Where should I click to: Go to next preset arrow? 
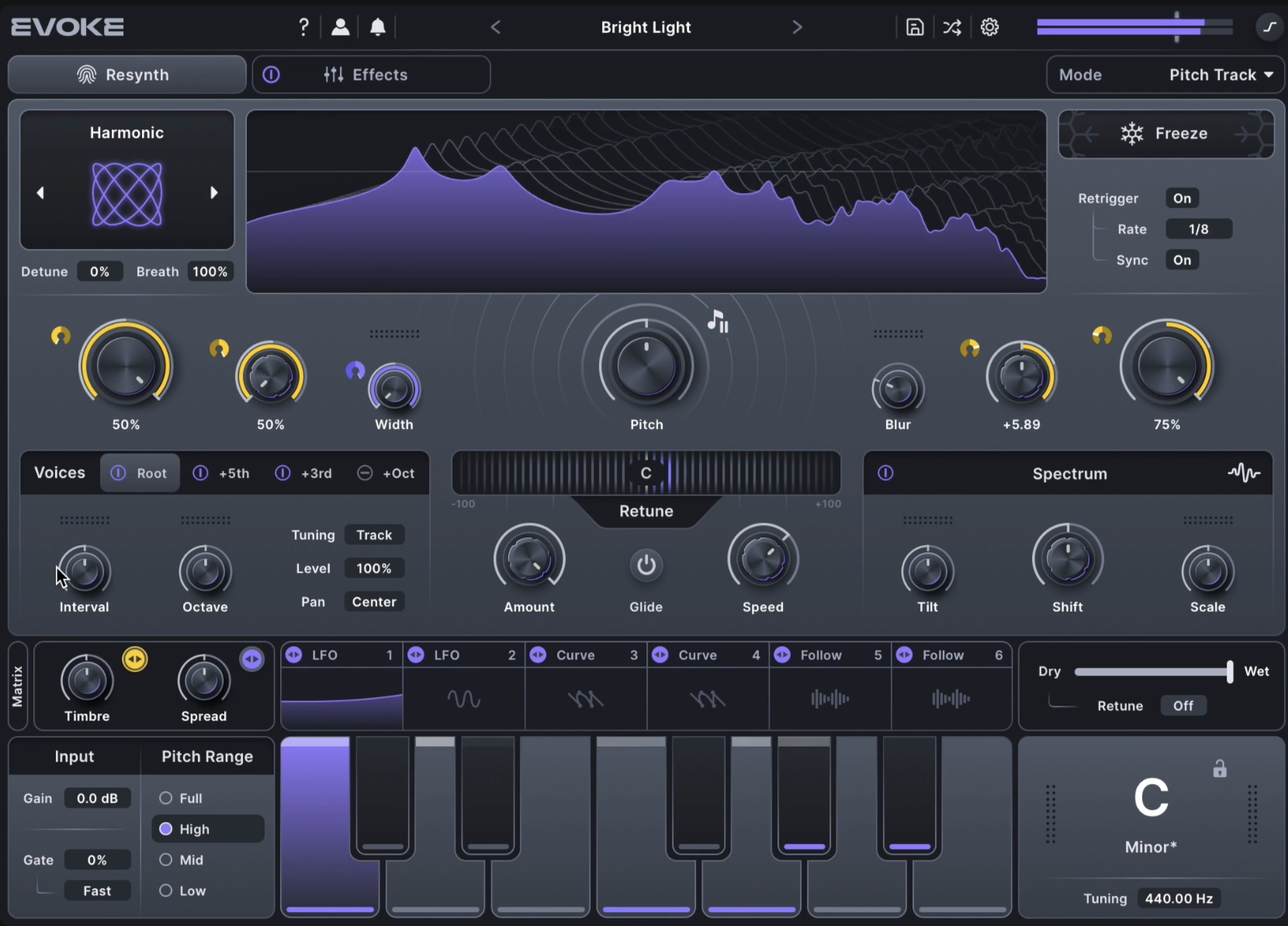click(x=797, y=27)
